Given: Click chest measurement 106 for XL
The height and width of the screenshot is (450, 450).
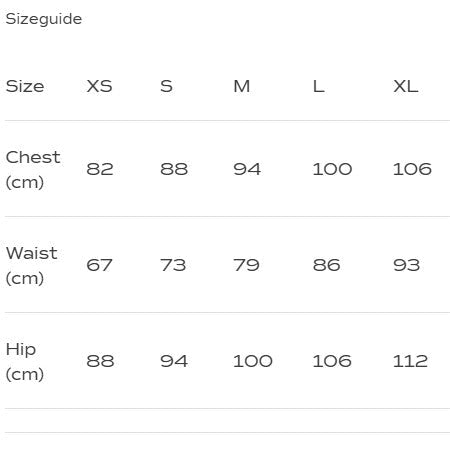Looking at the screenshot, I should coord(412,169).
